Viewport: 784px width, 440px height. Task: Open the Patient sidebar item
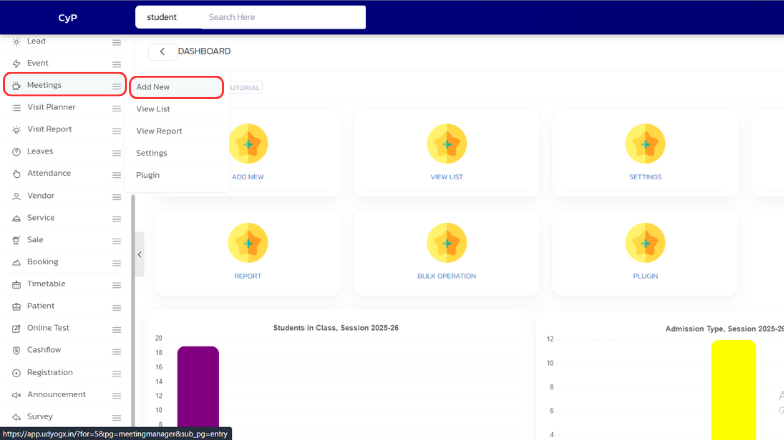41,306
